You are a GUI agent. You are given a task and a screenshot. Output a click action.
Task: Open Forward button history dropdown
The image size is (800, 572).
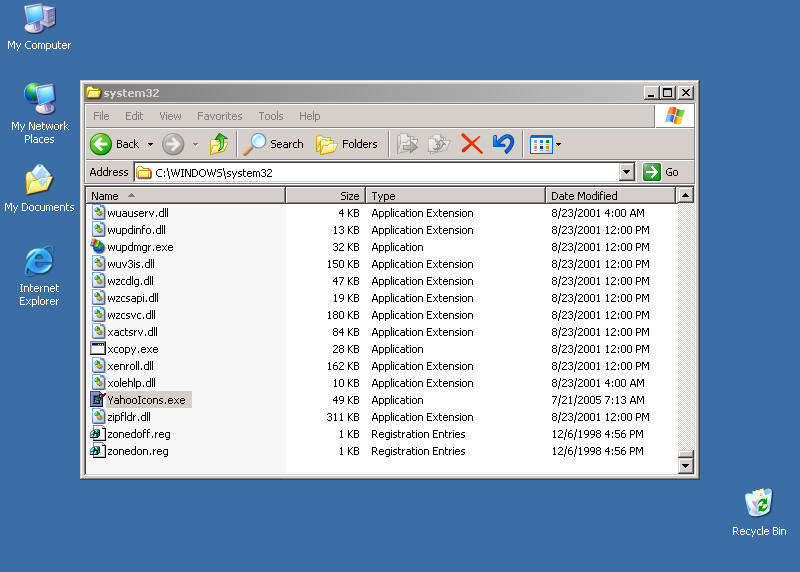pos(195,145)
